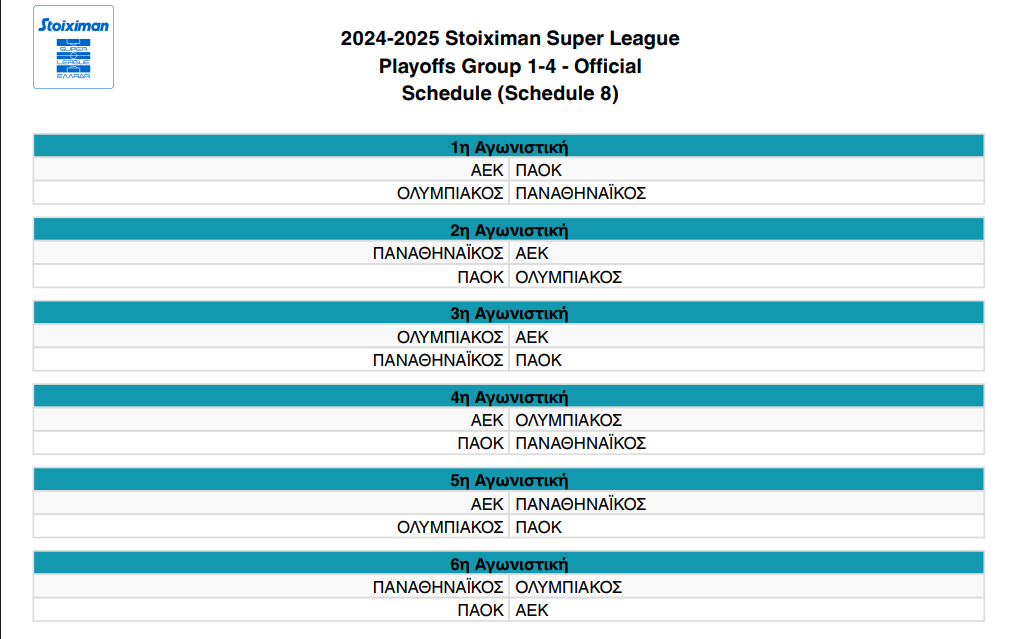Click ΠΑΝΑΘΗΝΑΪΚΟΣ away team in matchday 5
Image resolution: width=1020 pixels, height=639 pixels.
[581, 504]
